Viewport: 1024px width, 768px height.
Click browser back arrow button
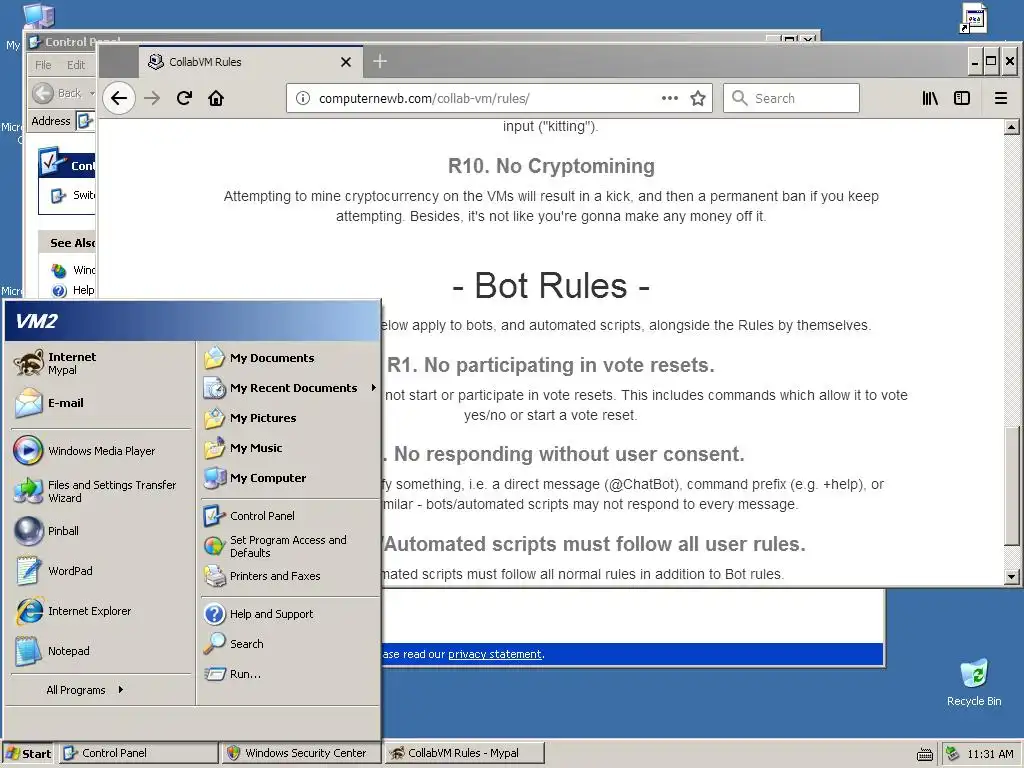[119, 99]
